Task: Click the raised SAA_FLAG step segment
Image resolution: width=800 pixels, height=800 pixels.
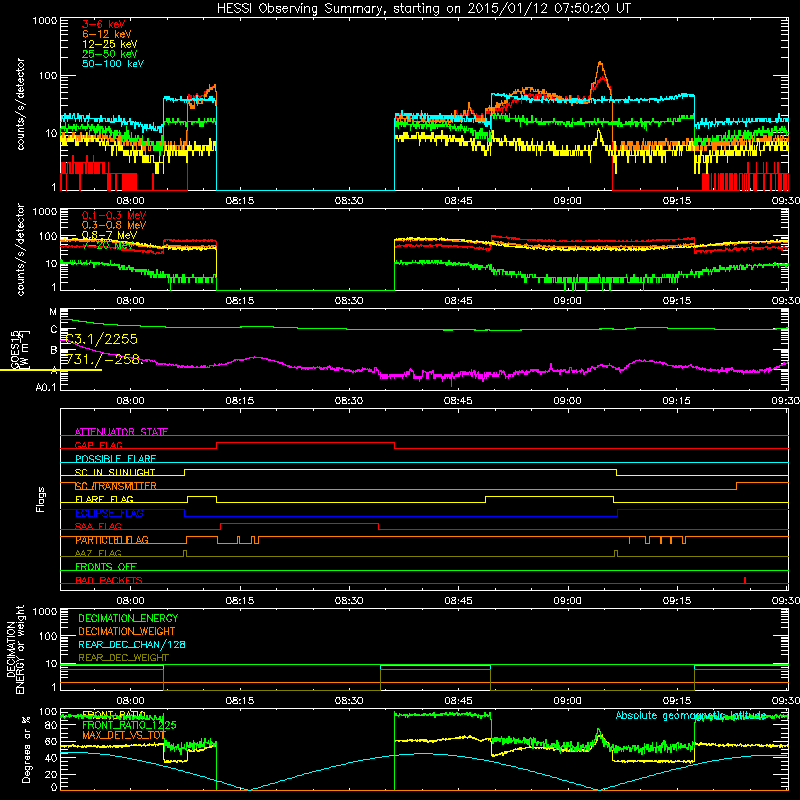Action: coord(299,523)
